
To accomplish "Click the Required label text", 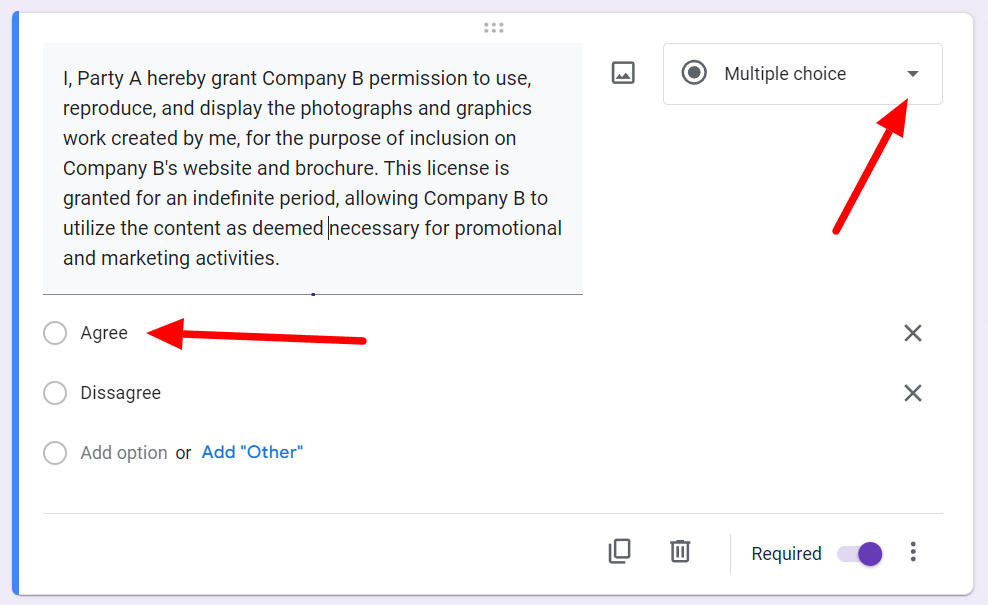I will coord(786,554).
